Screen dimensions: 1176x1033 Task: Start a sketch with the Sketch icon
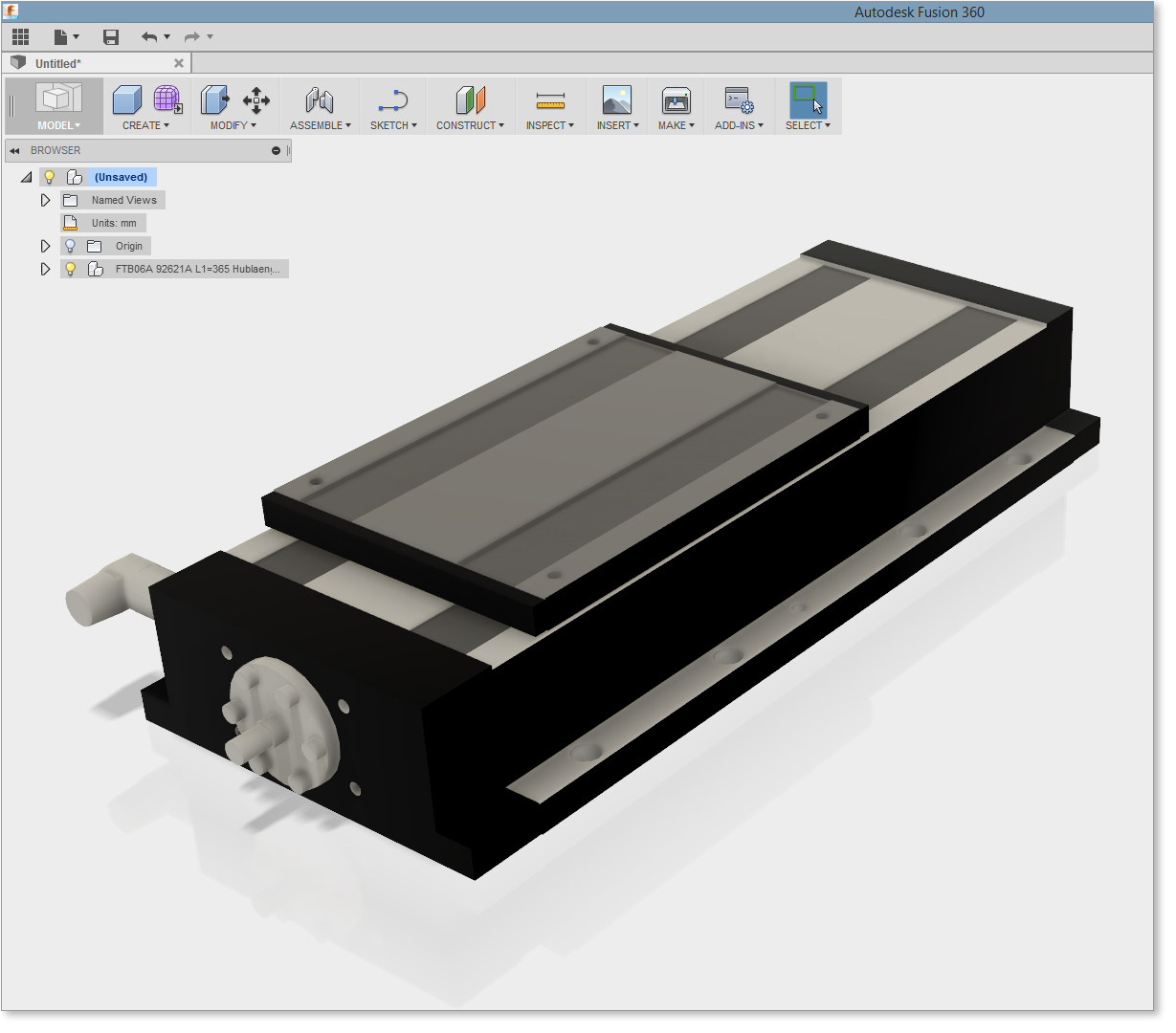click(x=392, y=100)
